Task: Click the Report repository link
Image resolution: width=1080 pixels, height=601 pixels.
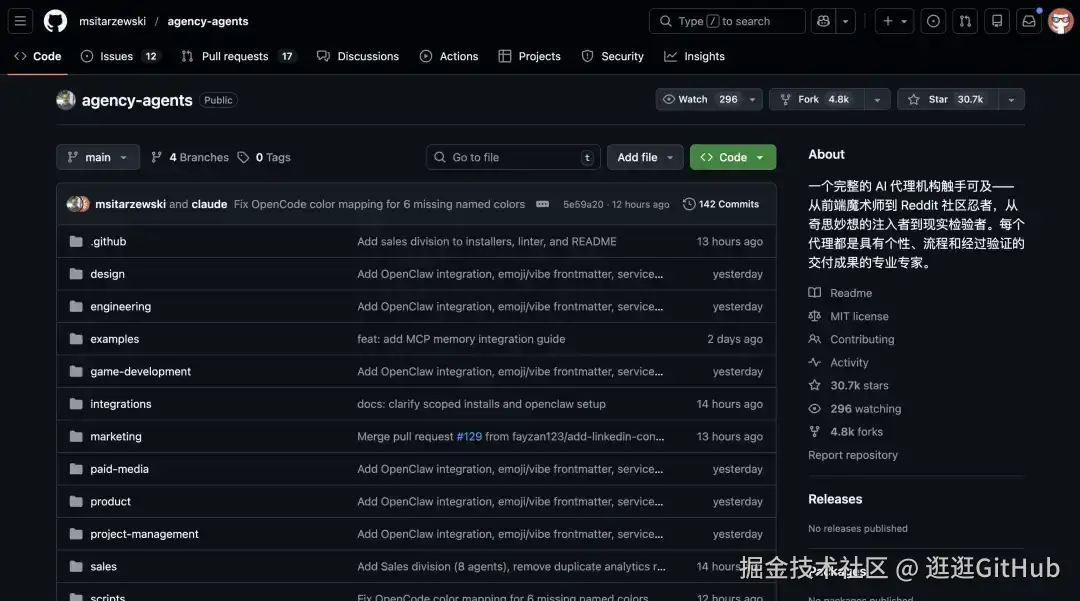Action: pos(853,455)
